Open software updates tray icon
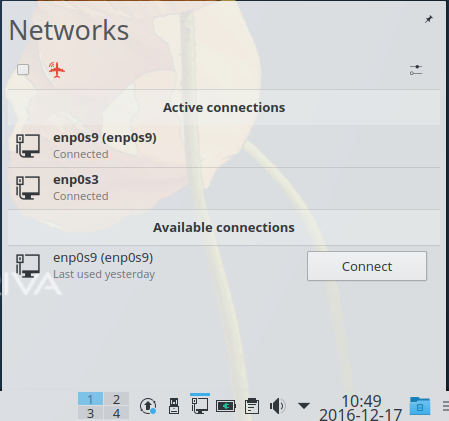The height and width of the screenshot is (421, 449). coord(148,406)
